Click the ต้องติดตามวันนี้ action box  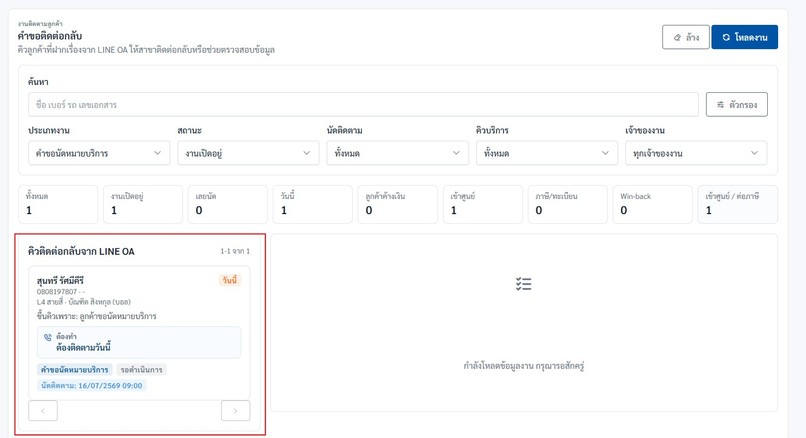pos(139,342)
